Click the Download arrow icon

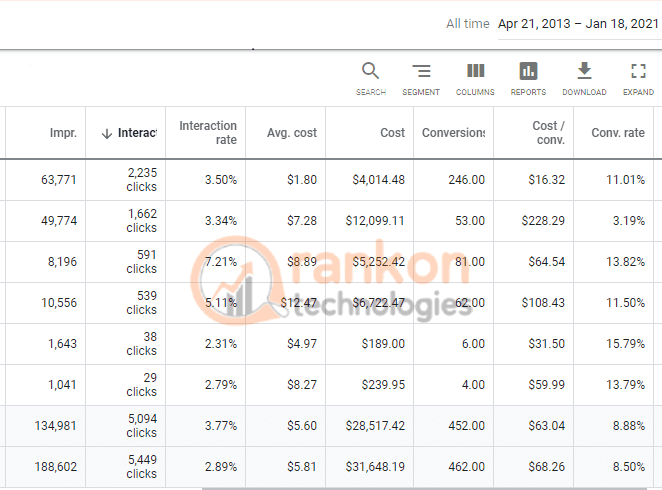click(584, 71)
